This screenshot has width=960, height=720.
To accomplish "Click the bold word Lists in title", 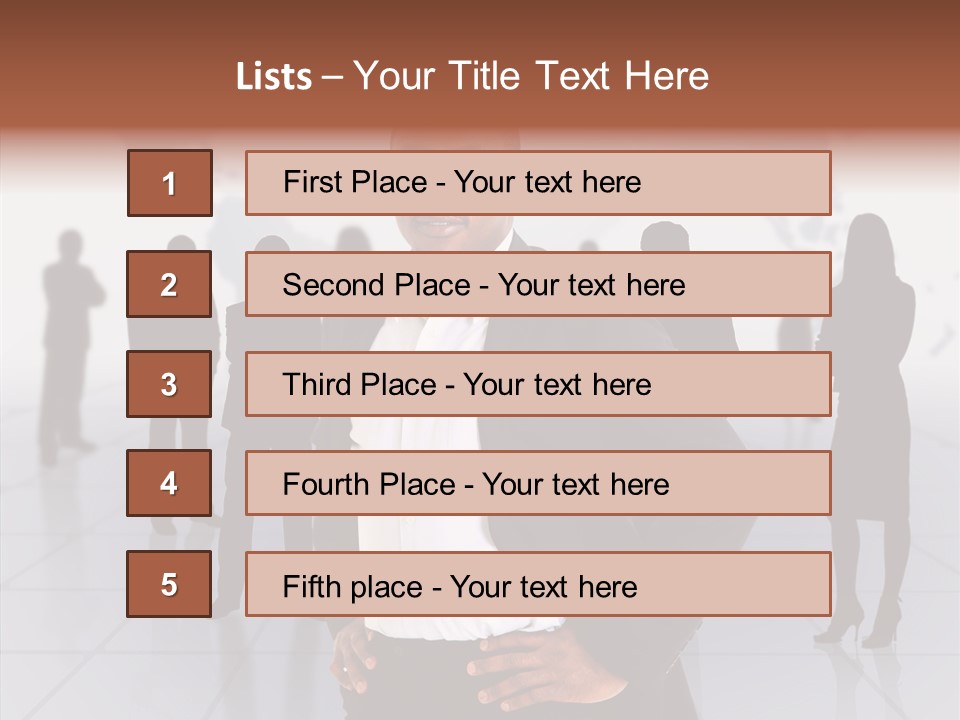I will coord(274,77).
